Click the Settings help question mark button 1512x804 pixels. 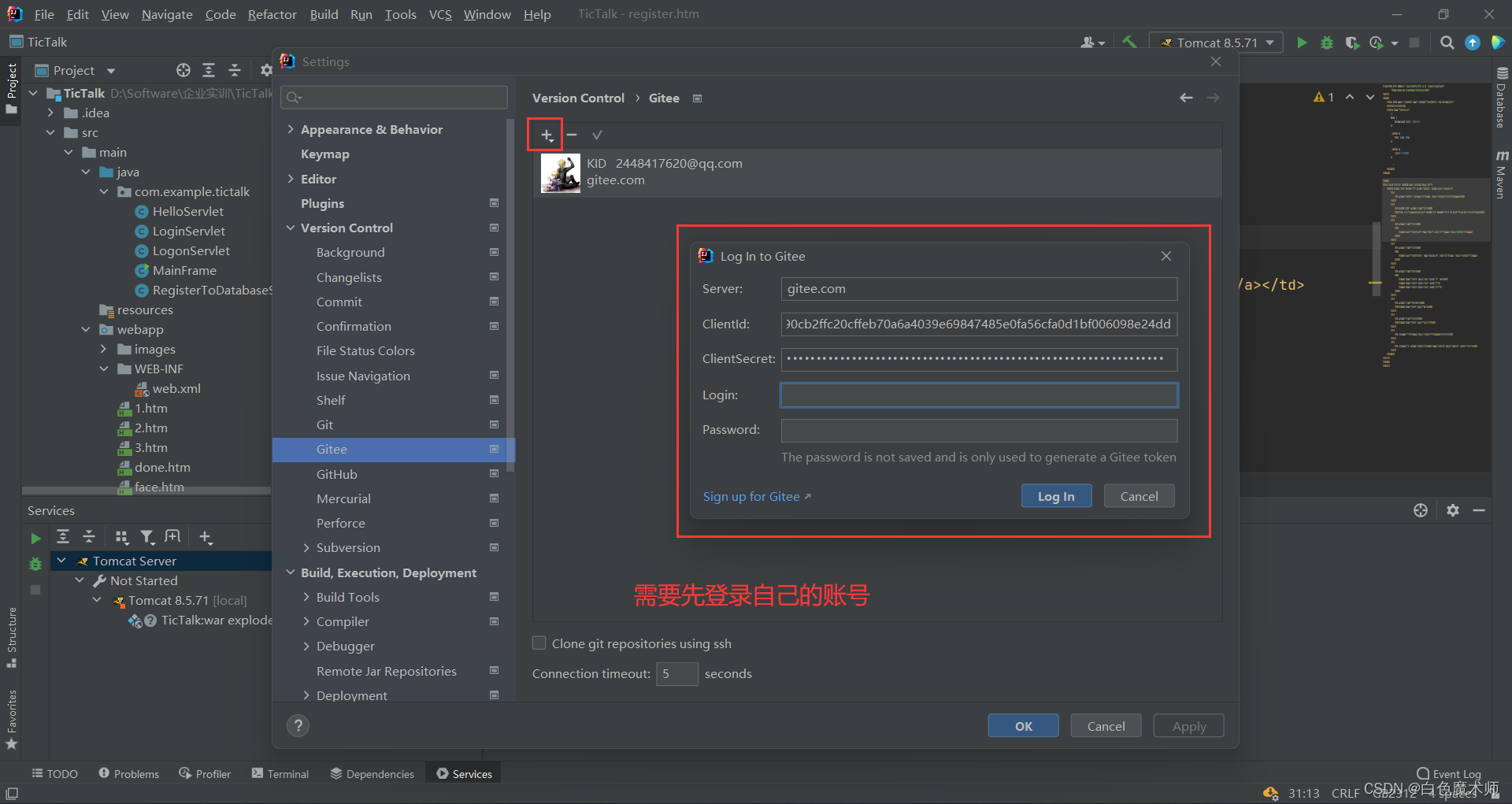click(298, 725)
